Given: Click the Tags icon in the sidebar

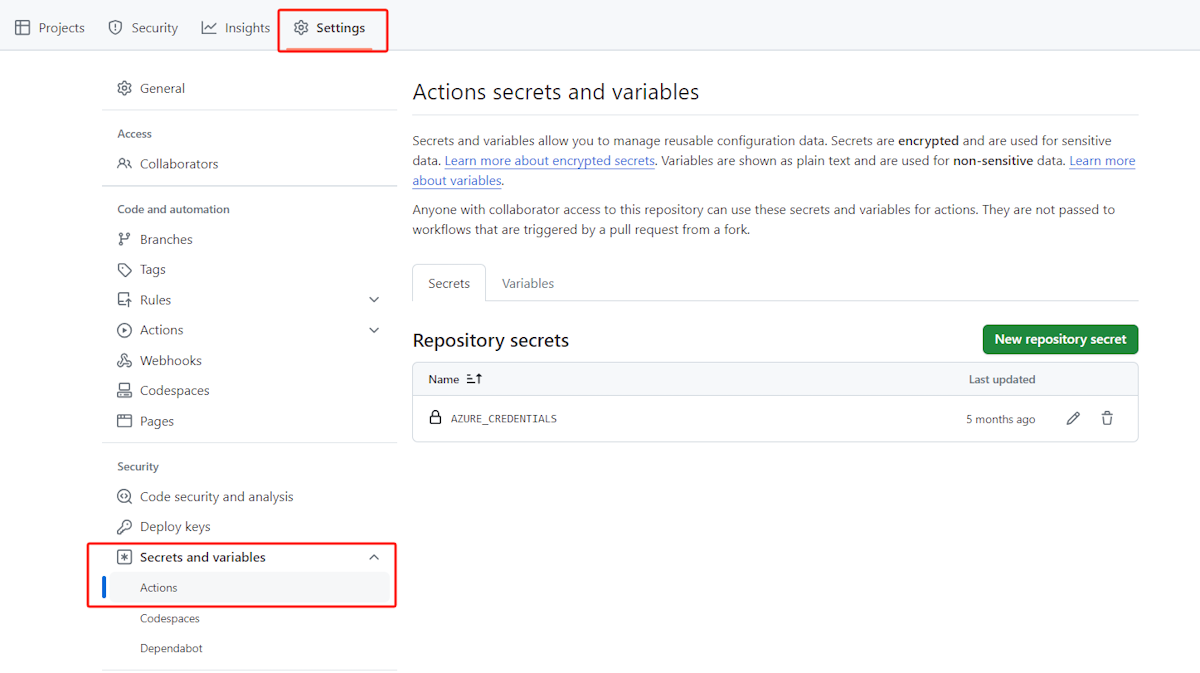Looking at the screenshot, I should [124, 269].
